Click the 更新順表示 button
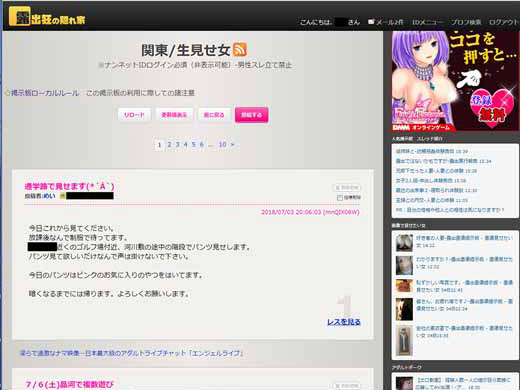Screen dimensions: 520x390 coord(174,115)
